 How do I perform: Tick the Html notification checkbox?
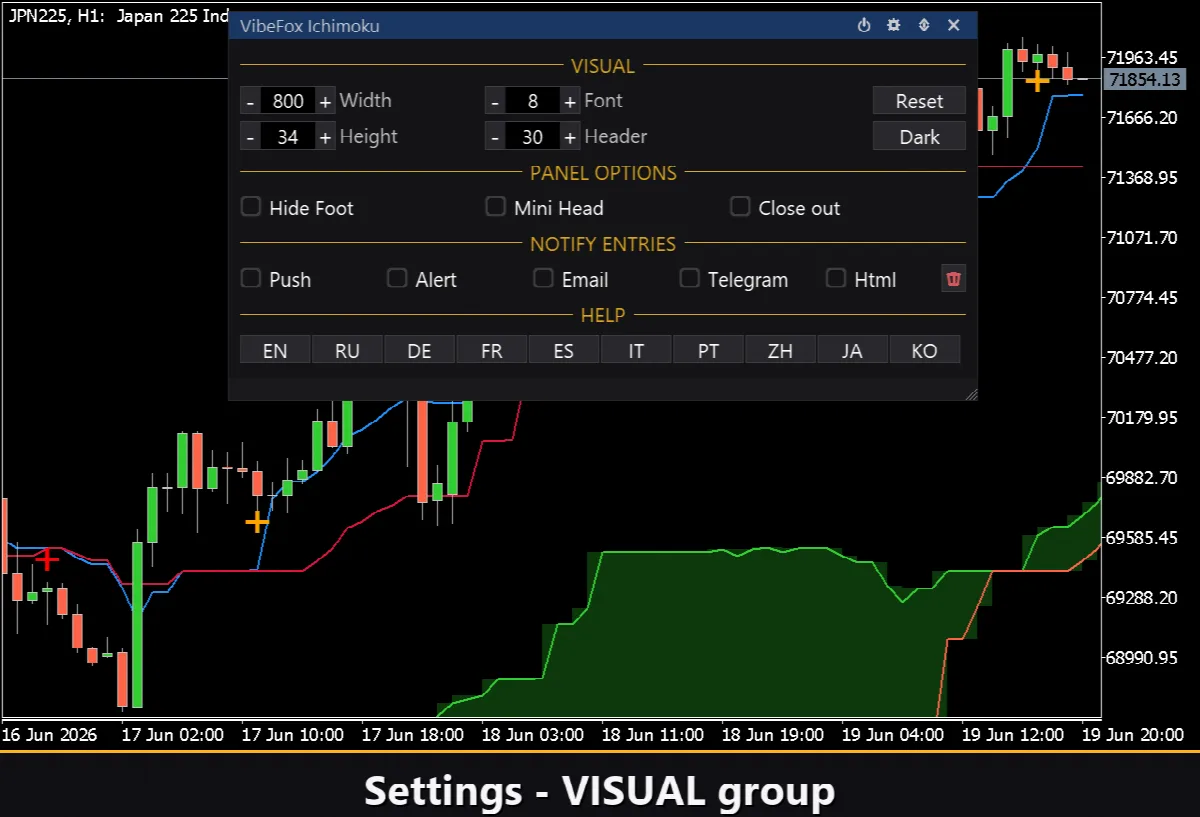click(836, 278)
